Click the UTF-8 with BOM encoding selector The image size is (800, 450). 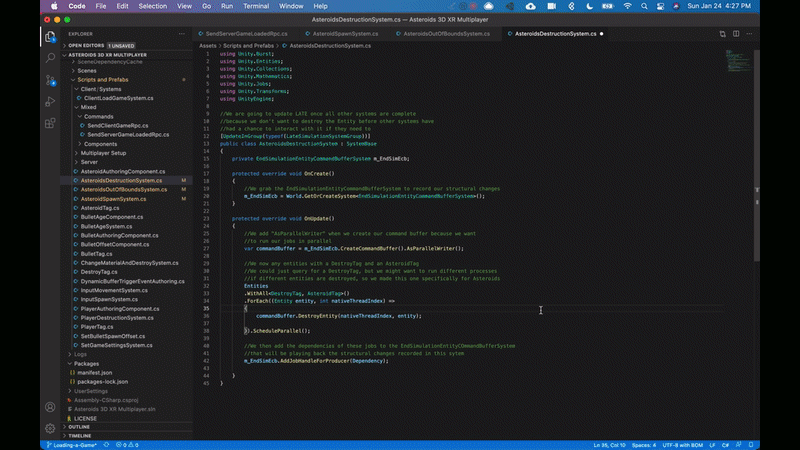[685, 445]
